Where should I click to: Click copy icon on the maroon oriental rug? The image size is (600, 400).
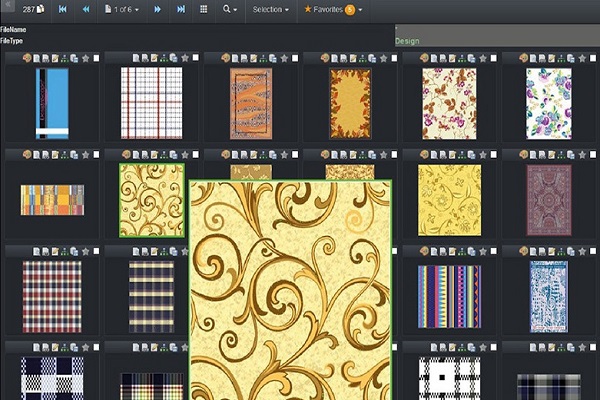click(571, 155)
